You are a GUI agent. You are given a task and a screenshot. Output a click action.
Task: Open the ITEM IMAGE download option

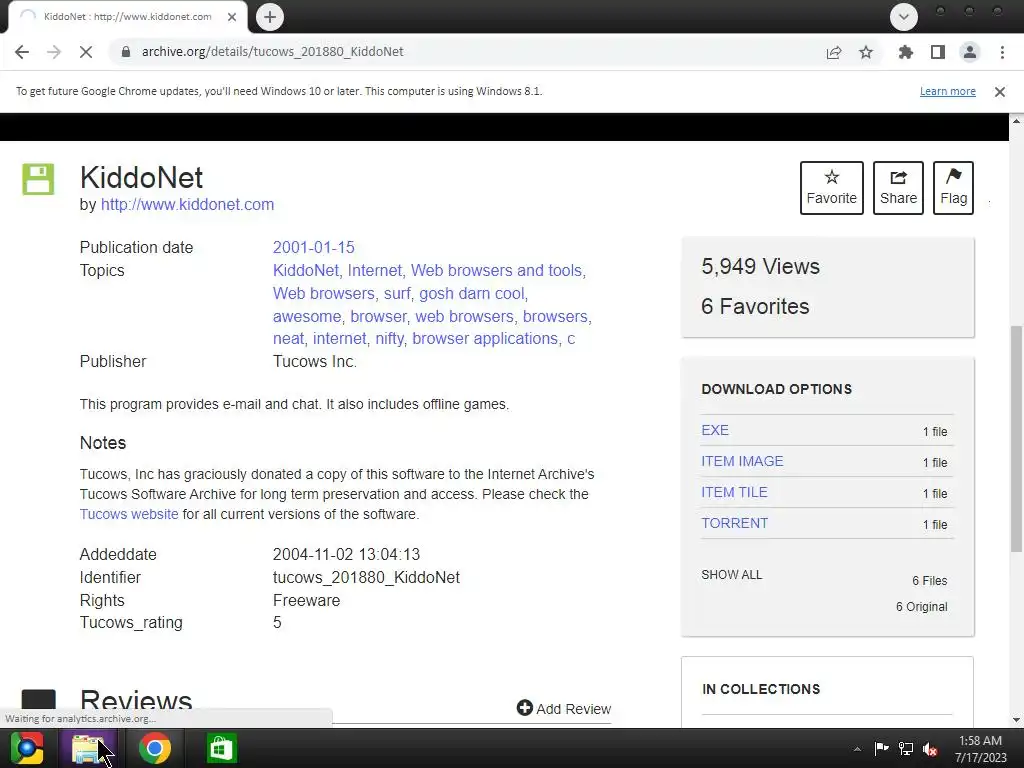pos(742,461)
